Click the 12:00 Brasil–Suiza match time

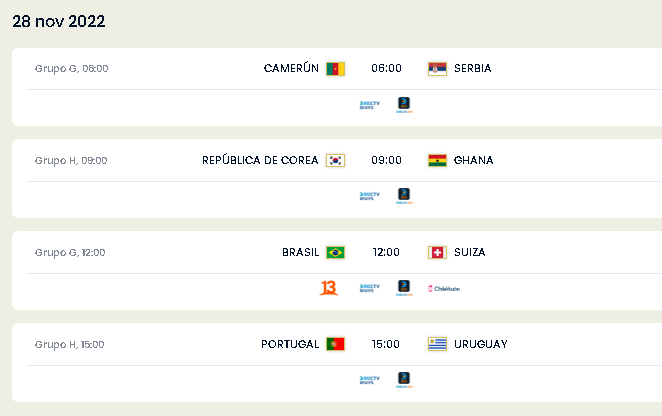tap(386, 252)
